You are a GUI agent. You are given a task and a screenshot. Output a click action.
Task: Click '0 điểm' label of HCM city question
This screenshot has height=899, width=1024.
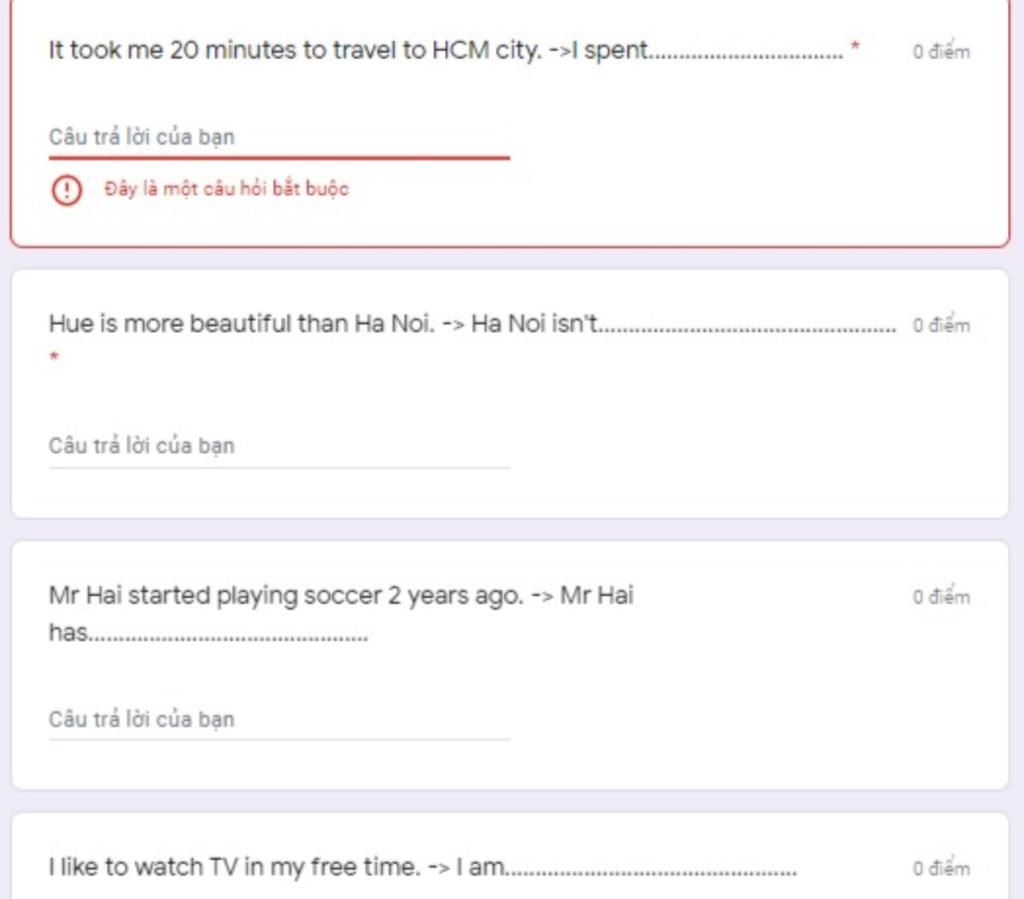pyautogui.click(x=941, y=52)
